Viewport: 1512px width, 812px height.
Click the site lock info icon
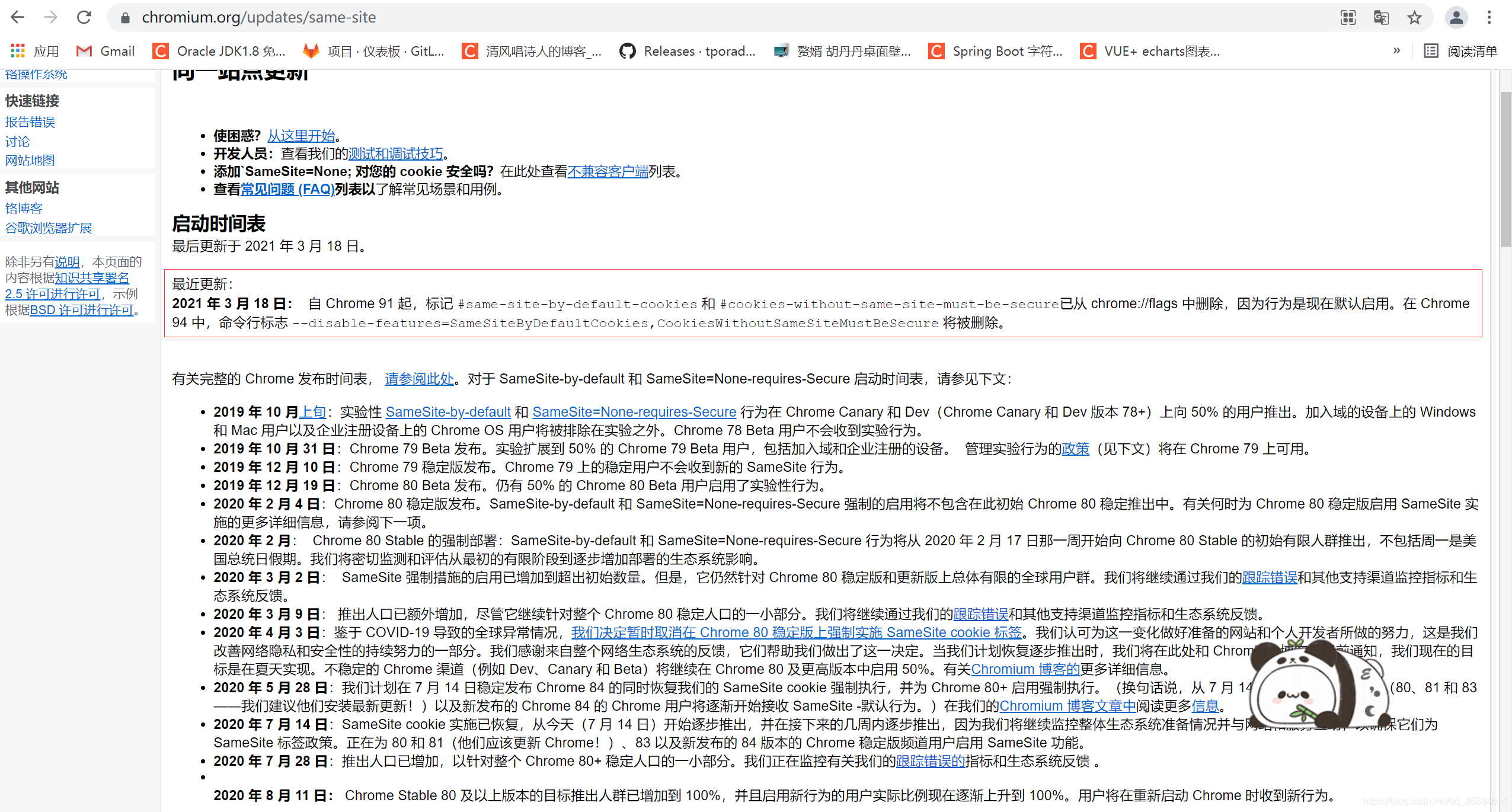(x=125, y=18)
